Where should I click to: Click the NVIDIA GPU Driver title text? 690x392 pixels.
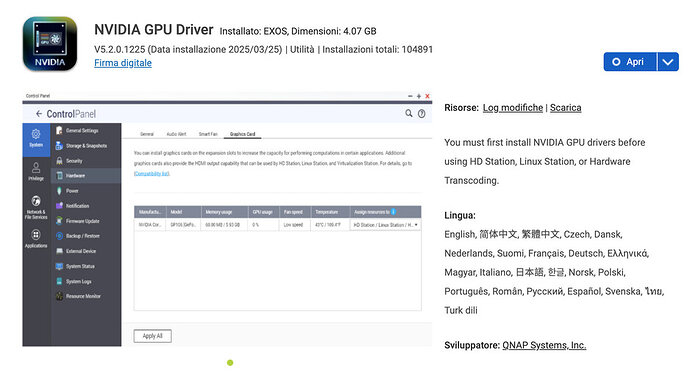(154, 29)
